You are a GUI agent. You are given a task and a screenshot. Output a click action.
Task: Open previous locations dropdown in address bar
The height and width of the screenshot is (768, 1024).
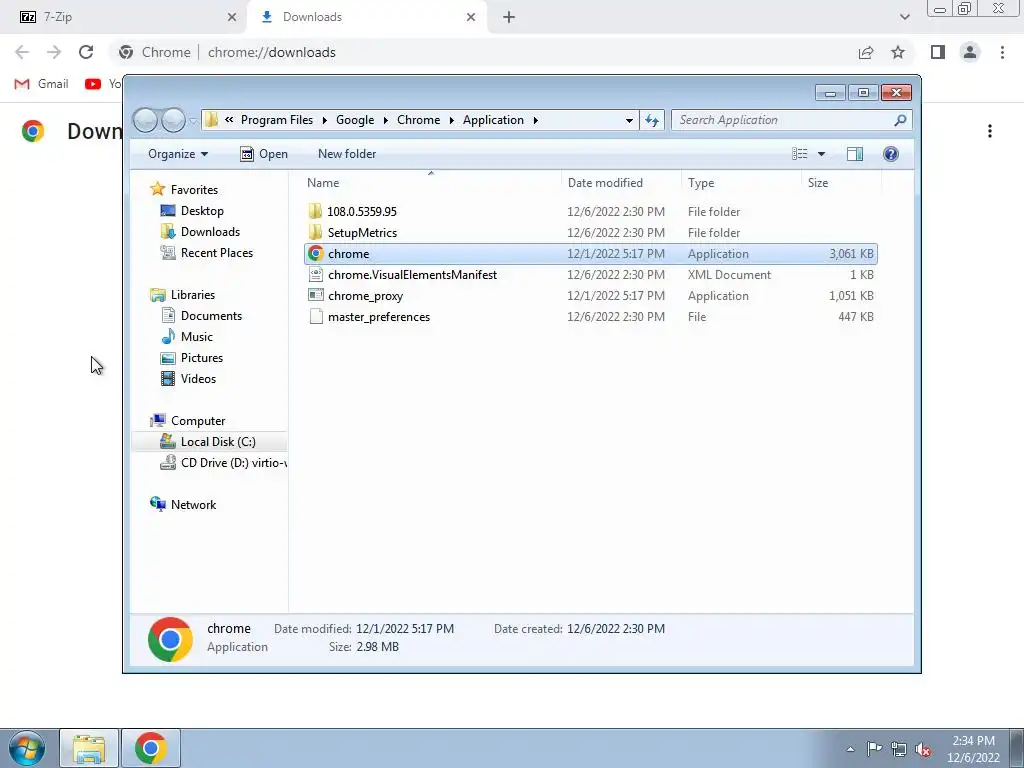[629, 120]
